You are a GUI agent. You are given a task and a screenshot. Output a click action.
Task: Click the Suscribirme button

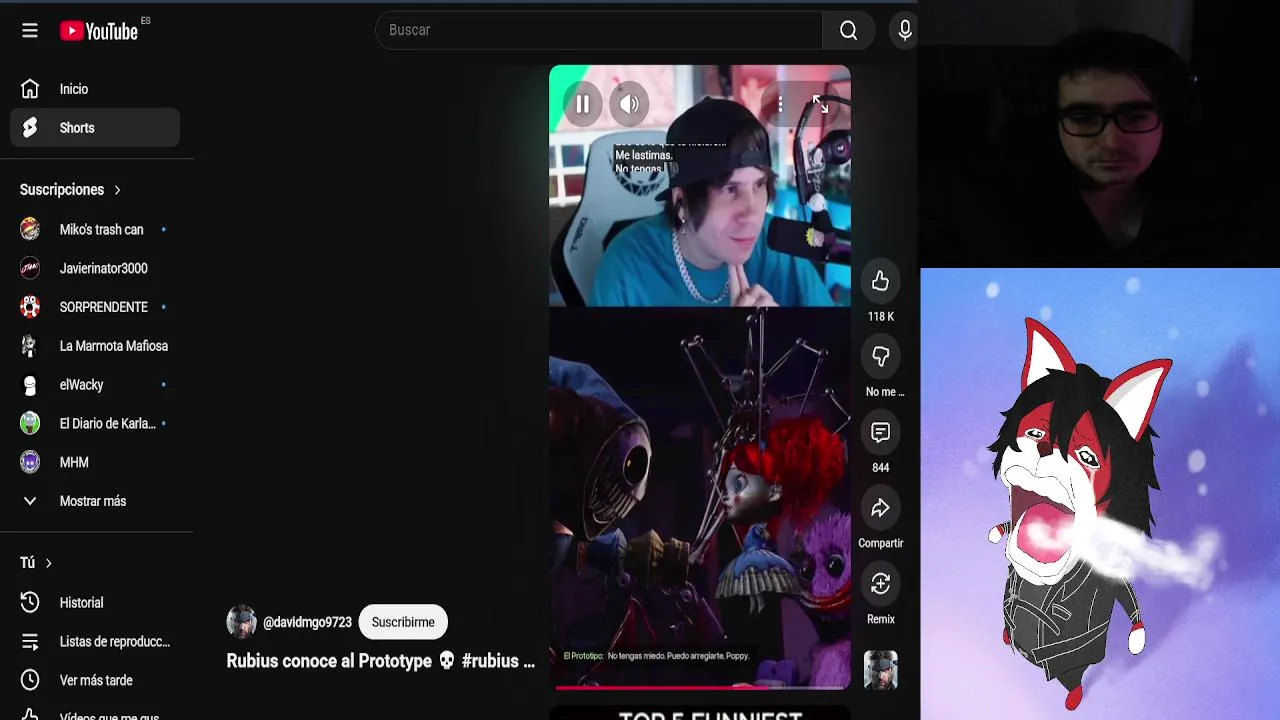coord(403,622)
